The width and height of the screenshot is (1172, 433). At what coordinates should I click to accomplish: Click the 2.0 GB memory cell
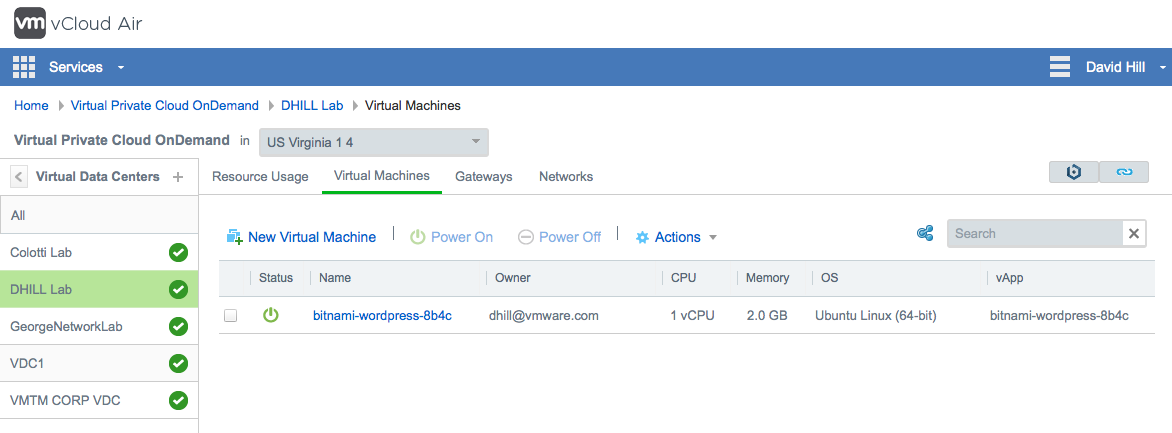(767, 316)
